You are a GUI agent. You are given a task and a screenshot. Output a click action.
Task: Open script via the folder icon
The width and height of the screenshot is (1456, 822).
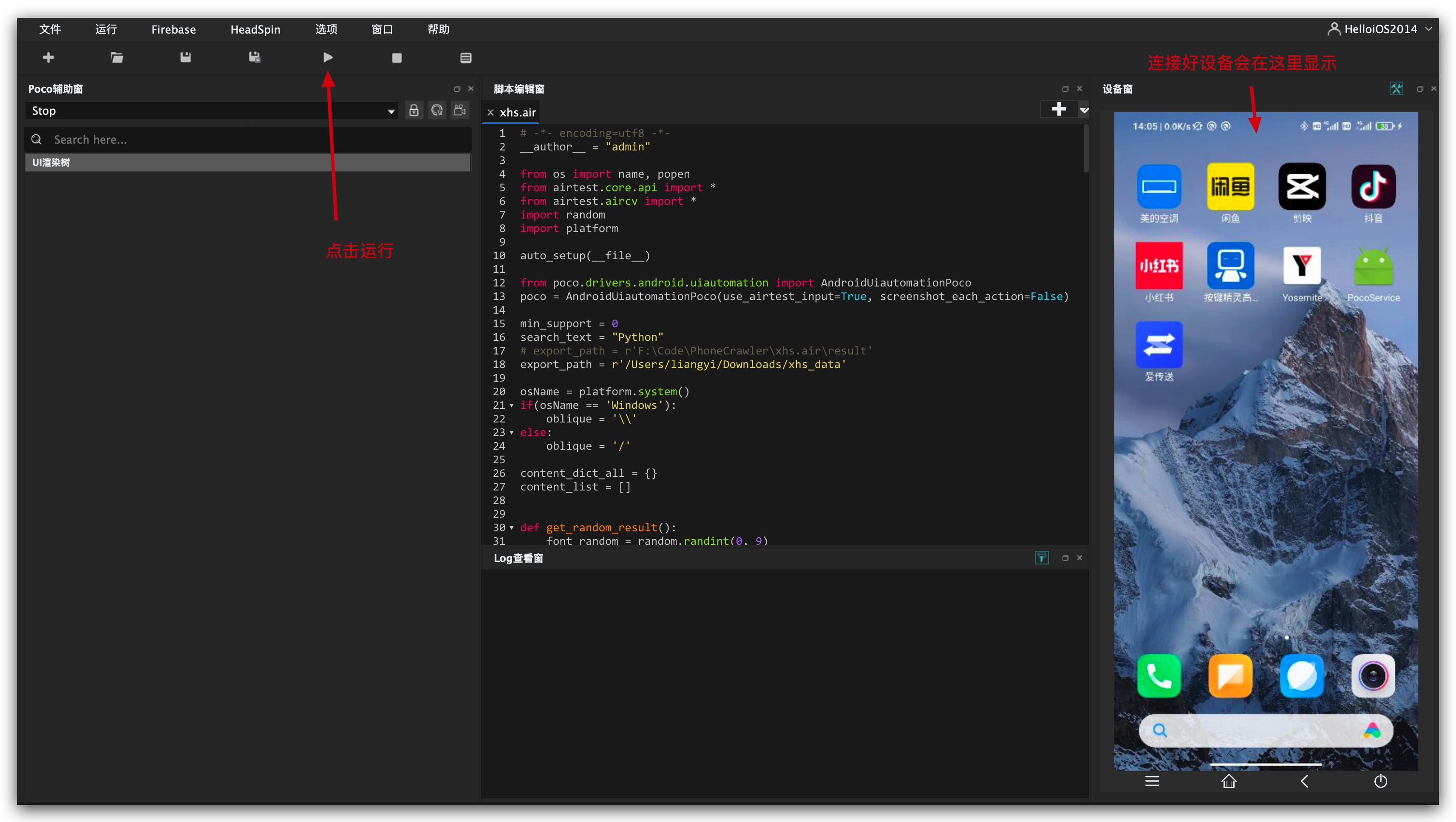point(117,57)
